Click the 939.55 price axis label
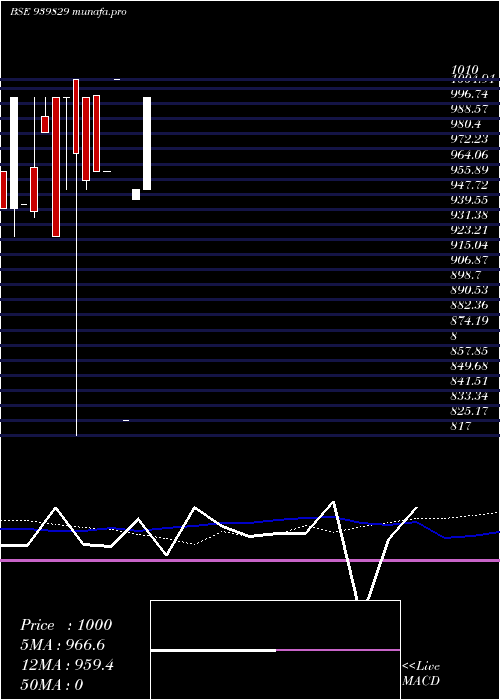500x700 pixels. (x=469, y=200)
